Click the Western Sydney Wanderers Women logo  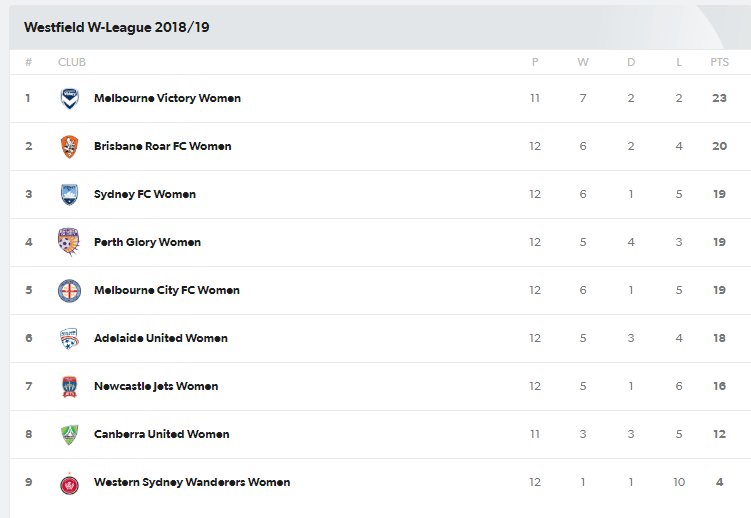coord(69,482)
